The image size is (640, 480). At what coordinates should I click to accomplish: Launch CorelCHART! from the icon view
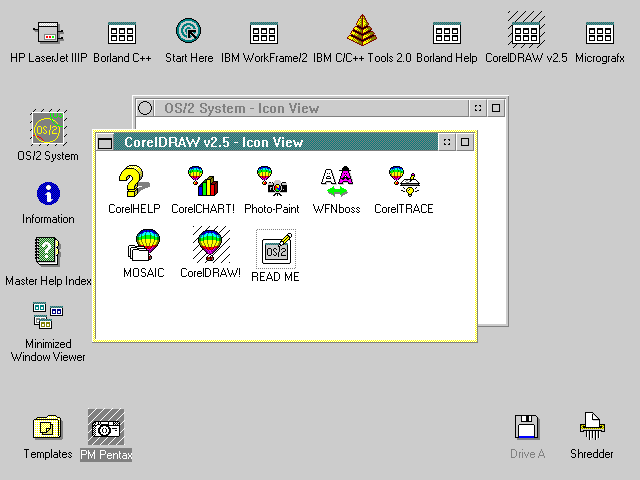203,181
